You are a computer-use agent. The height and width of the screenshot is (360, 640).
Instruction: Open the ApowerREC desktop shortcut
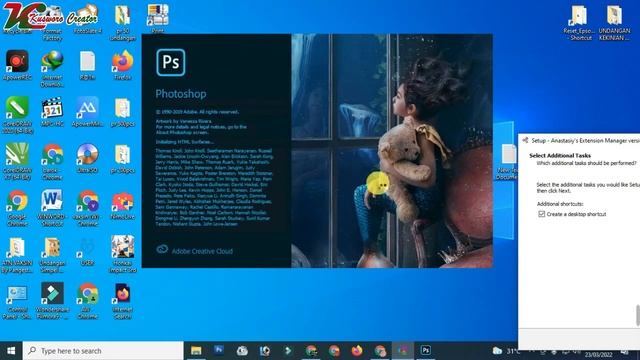(17, 65)
